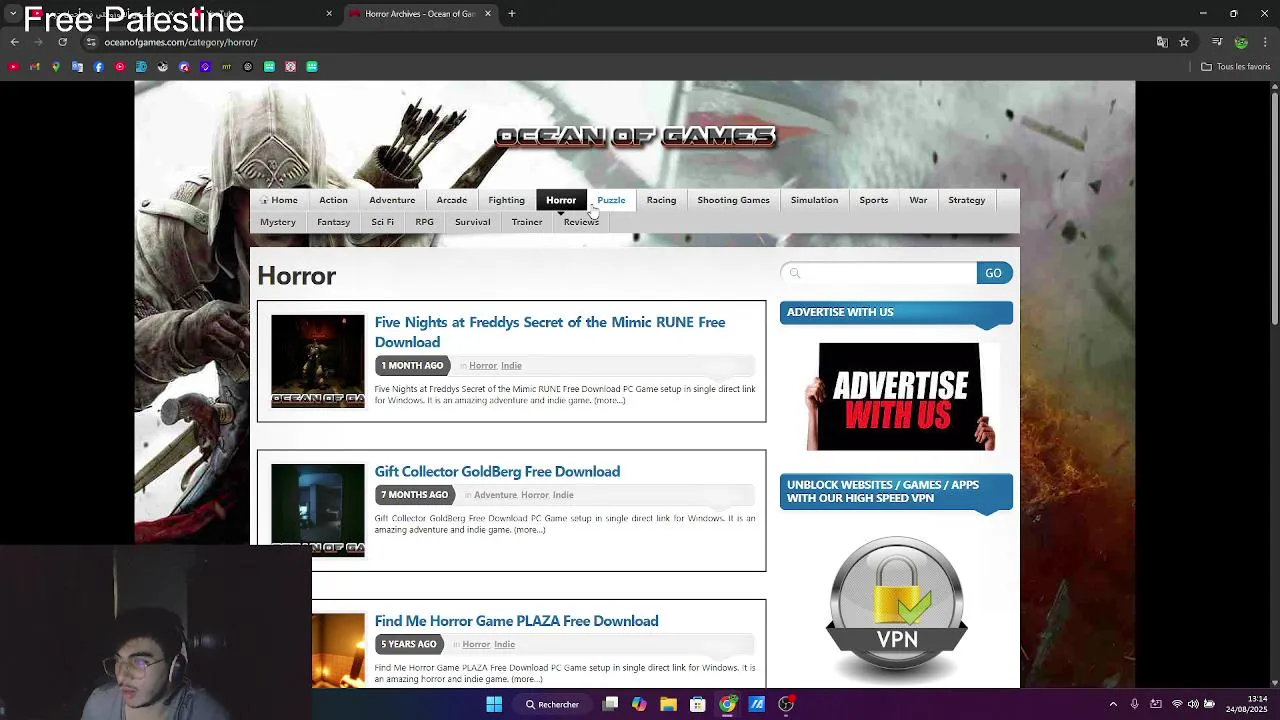1280x720 pixels.
Task: Click the translate page icon
Action: click(1162, 42)
